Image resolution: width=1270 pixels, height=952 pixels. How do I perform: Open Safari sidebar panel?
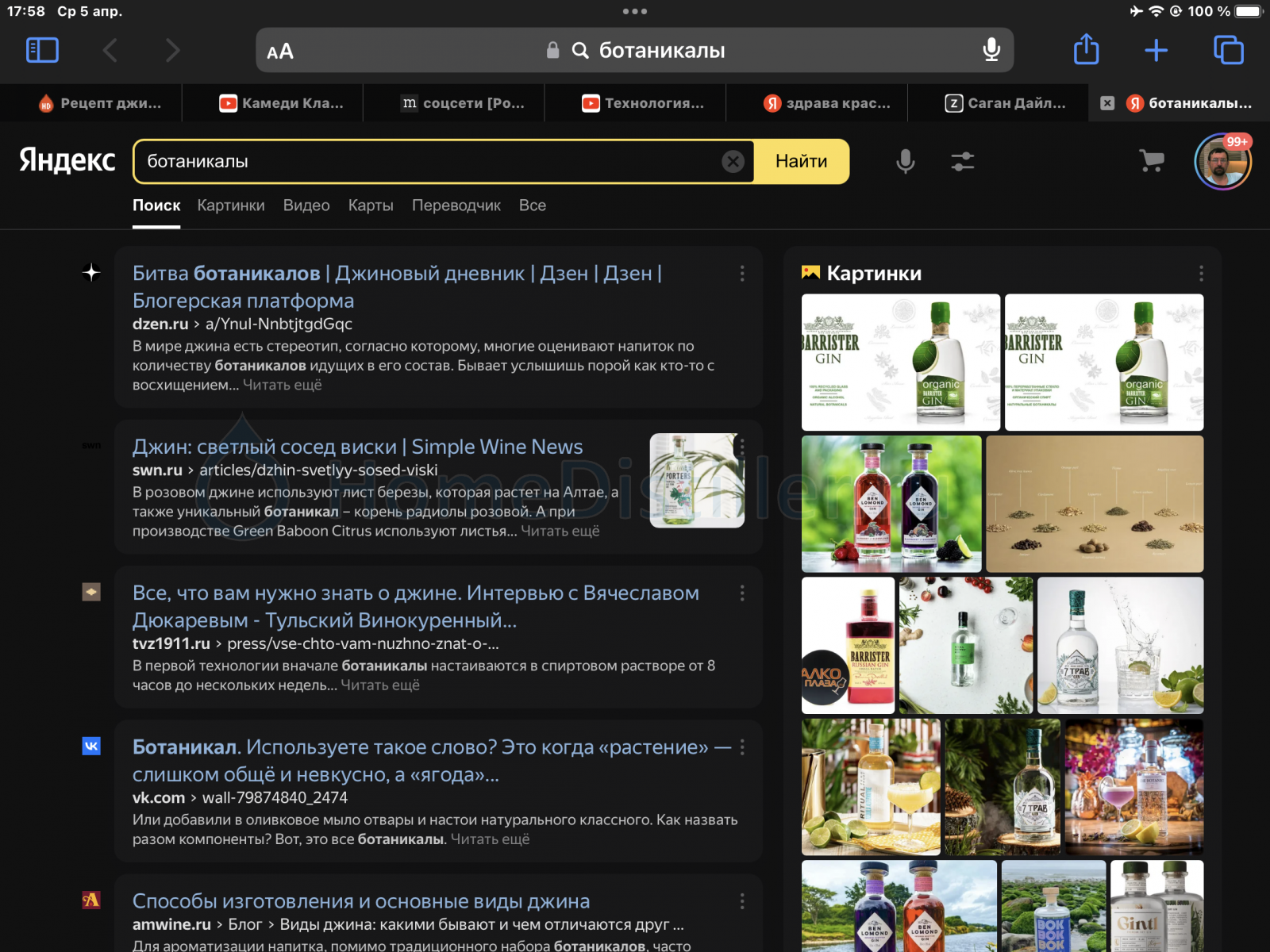(x=43, y=51)
